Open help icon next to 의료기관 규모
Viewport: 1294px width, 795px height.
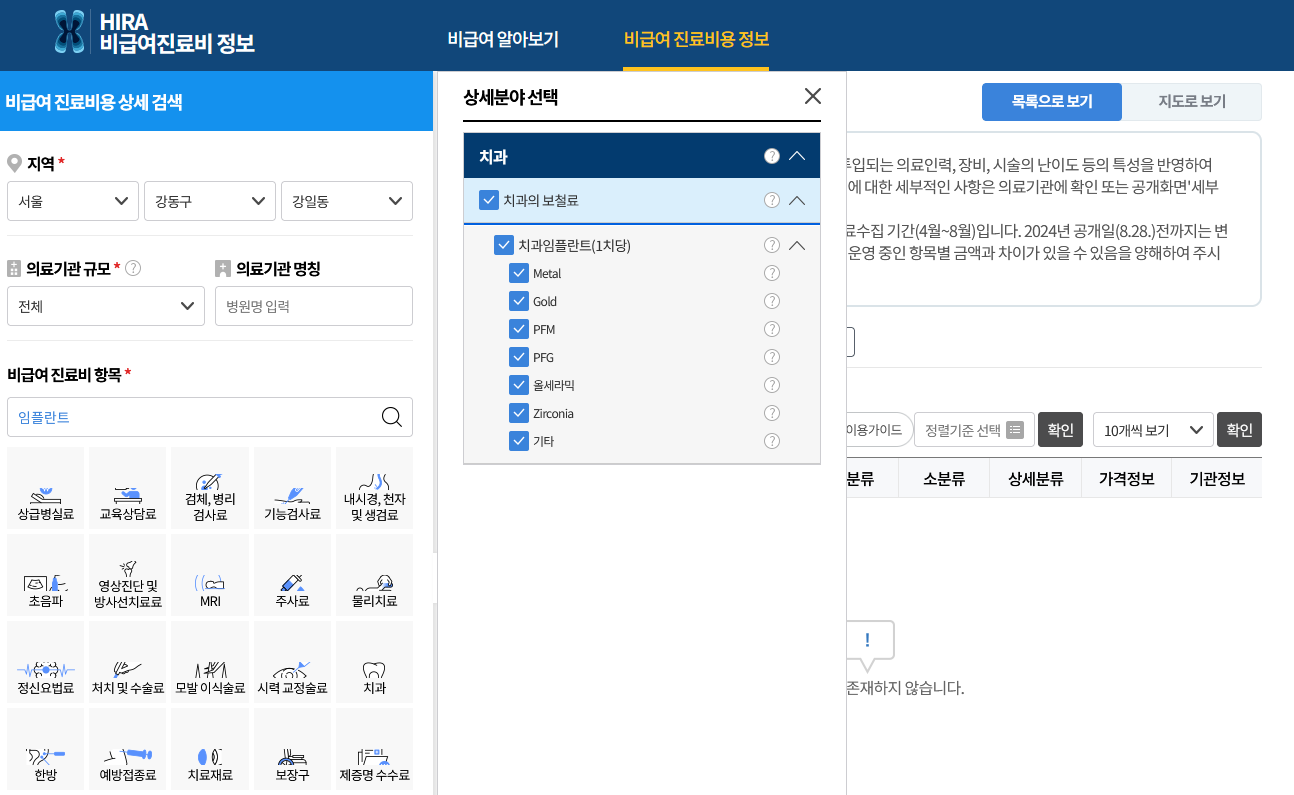tap(133, 268)
